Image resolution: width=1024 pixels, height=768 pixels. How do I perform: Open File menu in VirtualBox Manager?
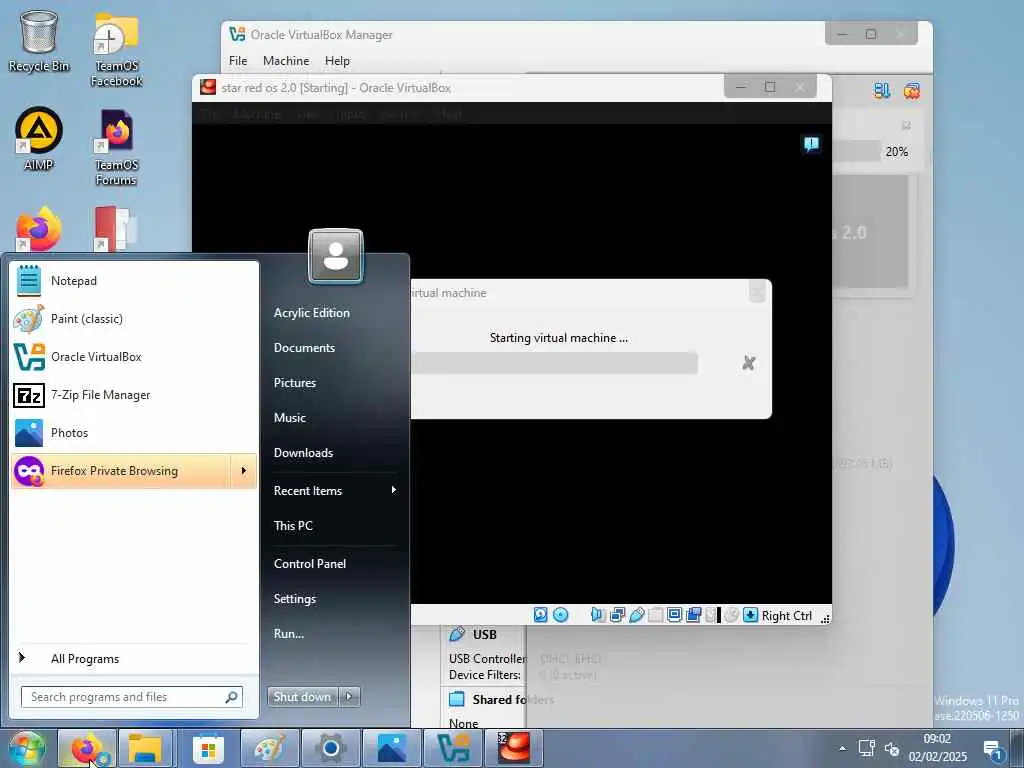(238, 61)
